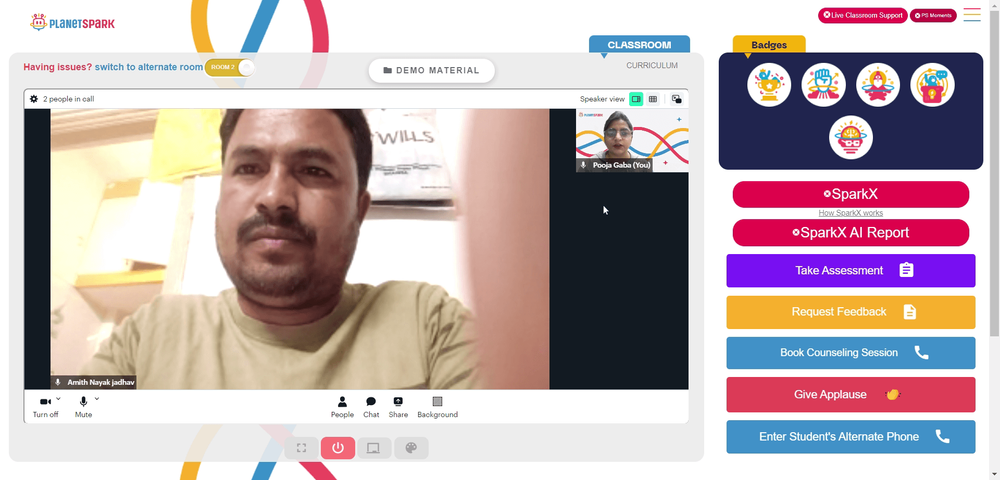The height and width of the screenshot is (480, 1000).
Task: Open the hamburger menu
Action: [972, 15]
